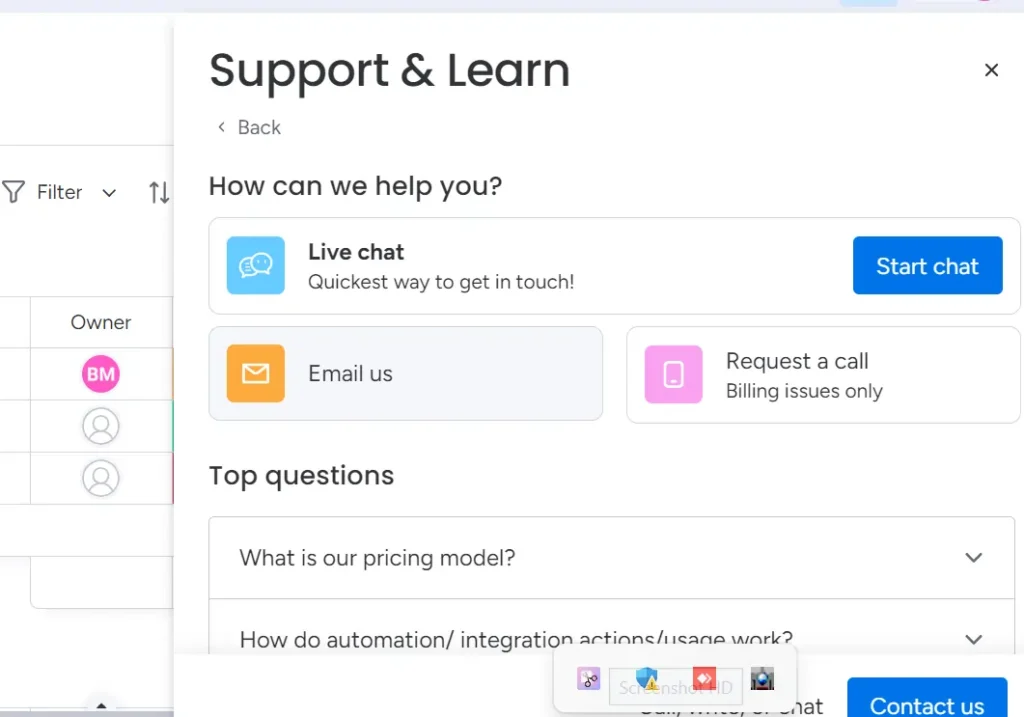
Task: Click the pink BM owner avatar
Action: [x=100, y=373]
